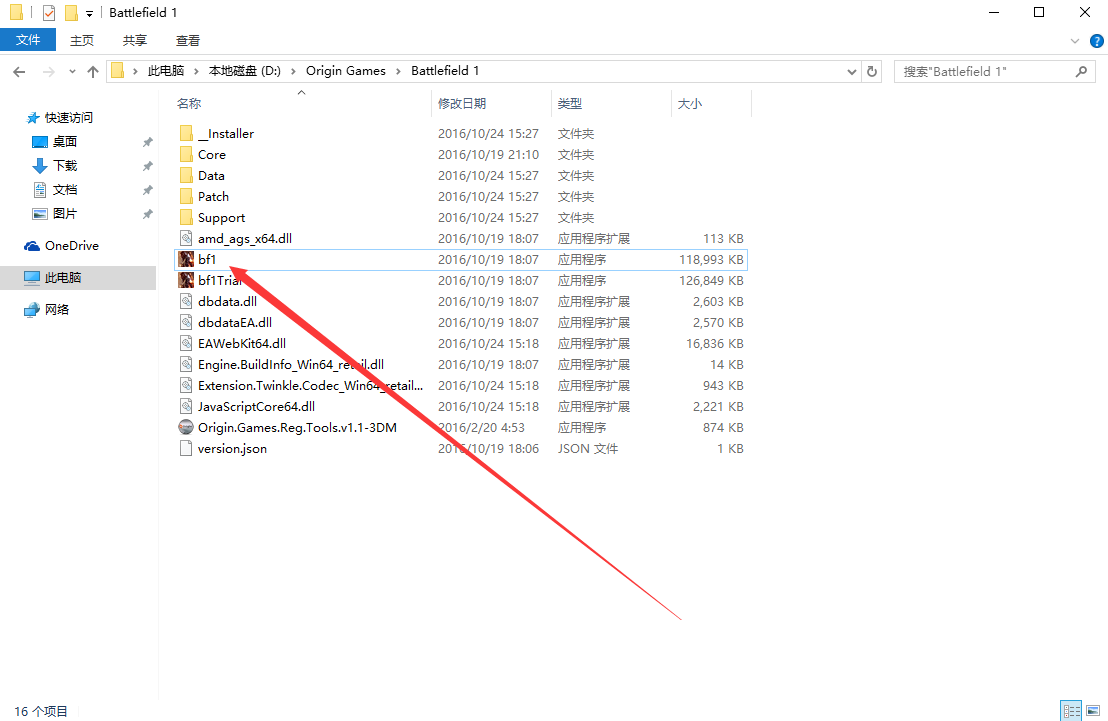Screen dimensions: 1108x721
Task: Expand the Quick Access toolbar dropdown
Action: 89,13
